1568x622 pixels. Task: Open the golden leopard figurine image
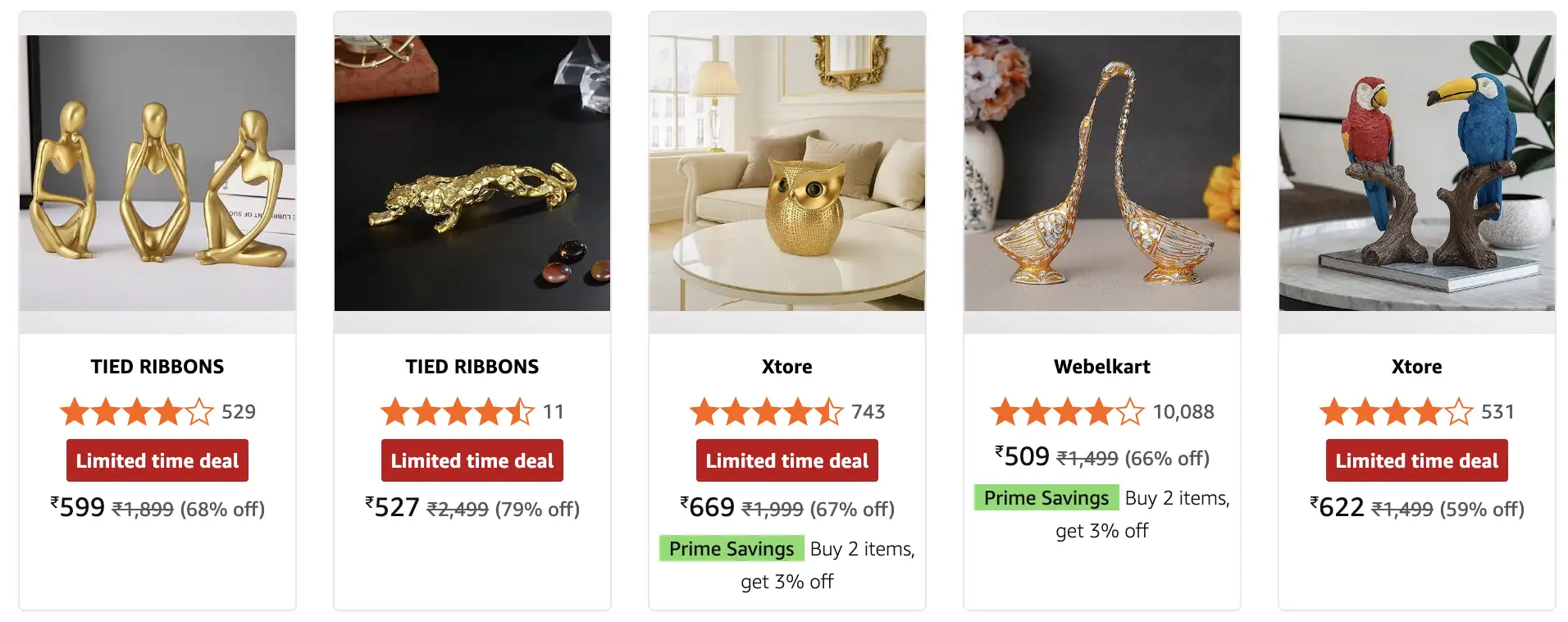(x=472, y=173)
